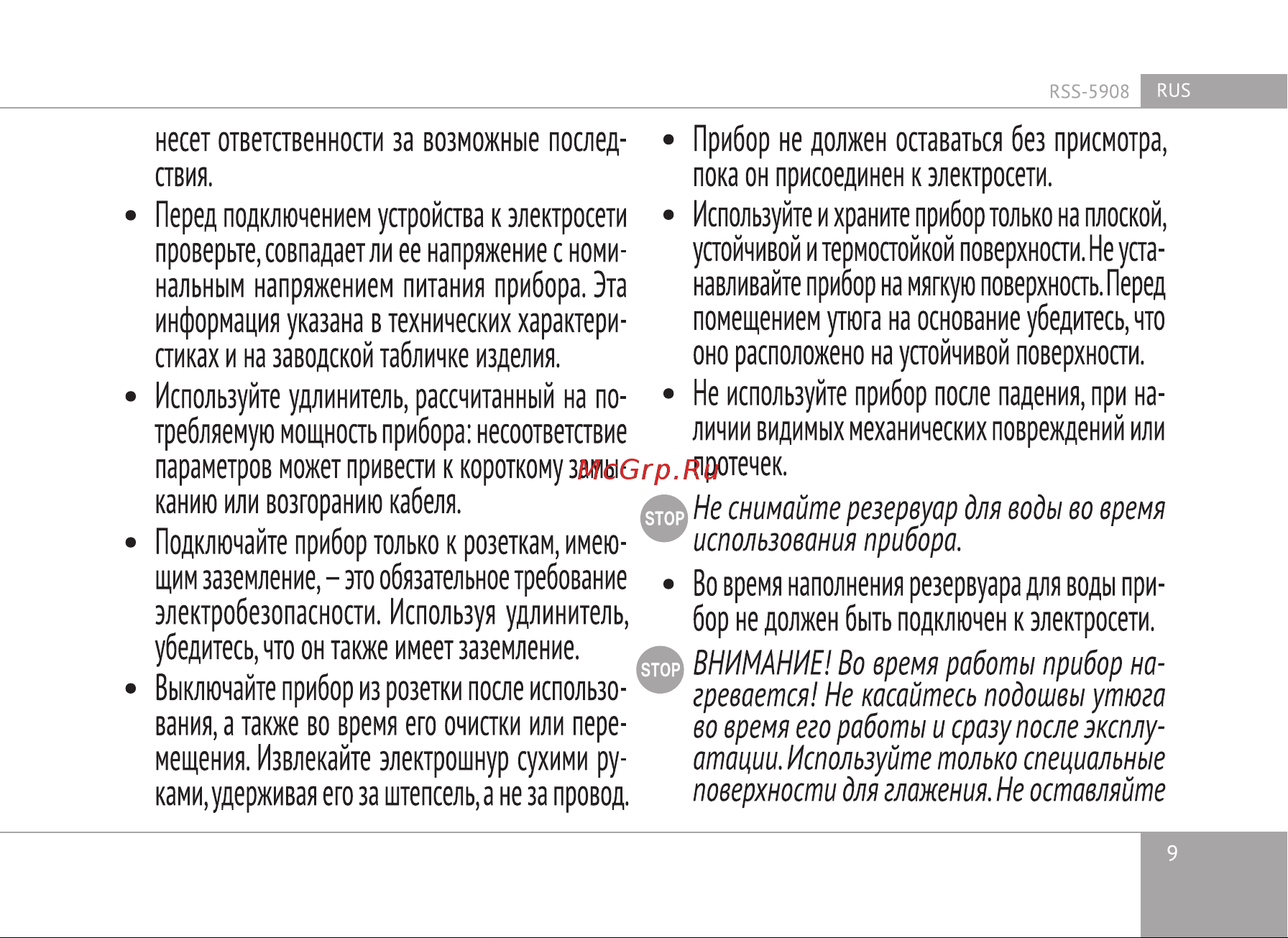The image size is (1288, 938).
Task: Click the text 'помещением утюга на основание'
Action: pyautogui.click(x=857, y=319)
